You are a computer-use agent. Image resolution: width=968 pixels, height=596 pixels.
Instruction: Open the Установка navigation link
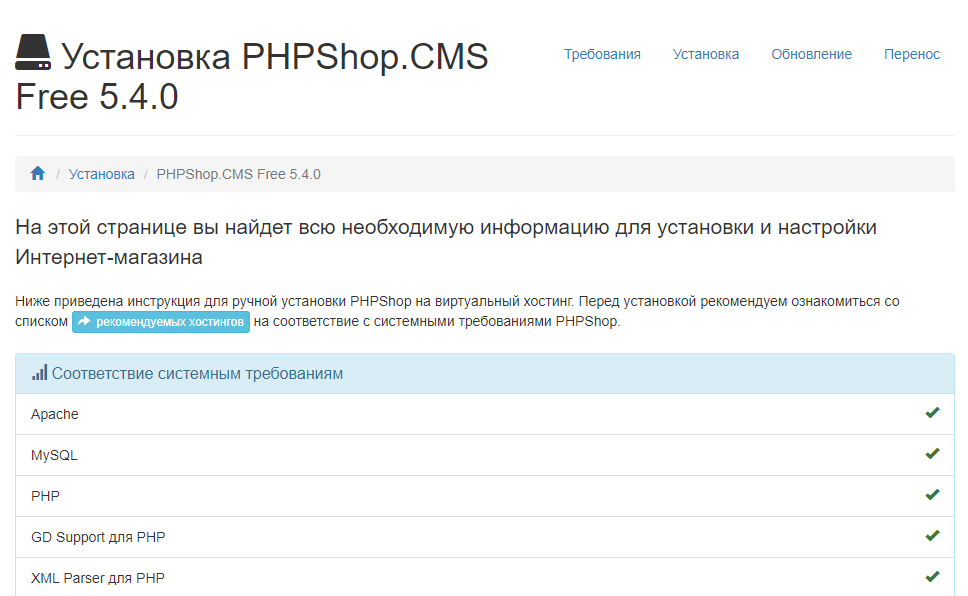706,54
